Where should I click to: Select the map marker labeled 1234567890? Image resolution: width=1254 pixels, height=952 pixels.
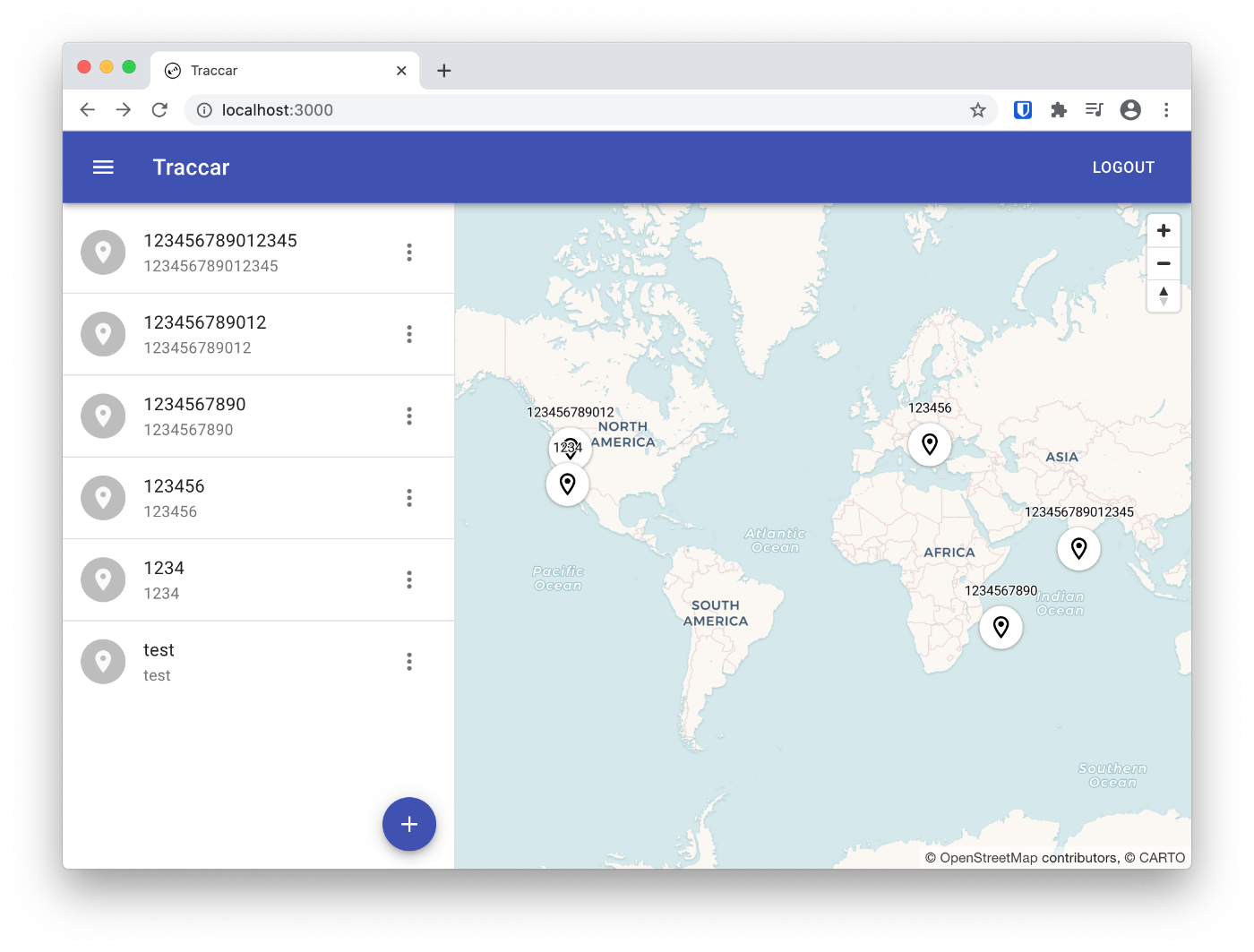(1001, 627)
